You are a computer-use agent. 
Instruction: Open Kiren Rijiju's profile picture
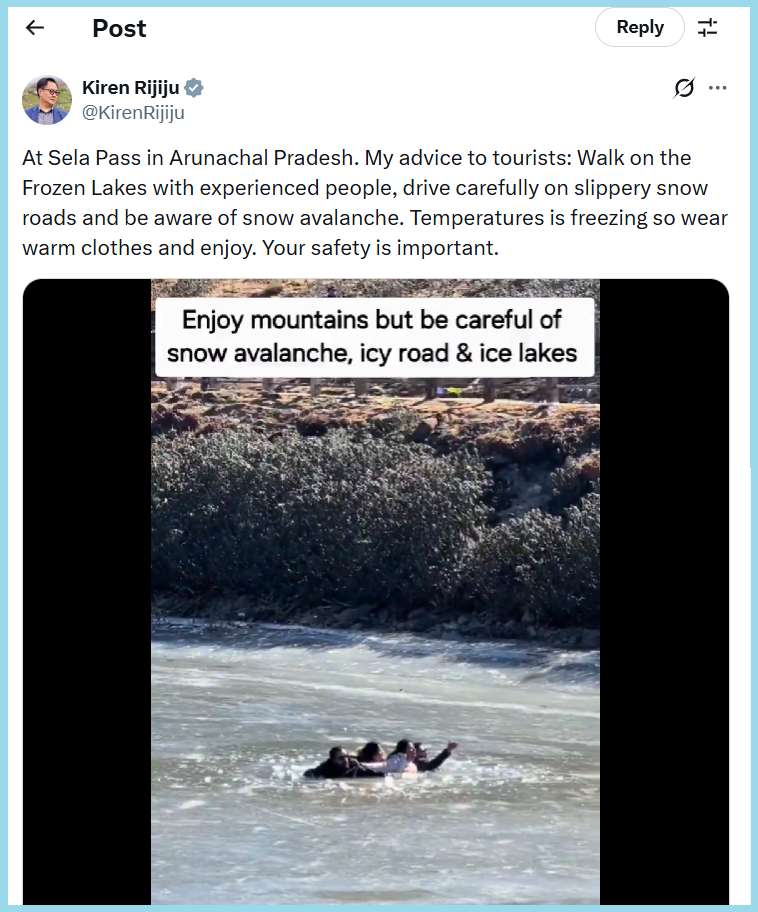(x=47, y=100)
